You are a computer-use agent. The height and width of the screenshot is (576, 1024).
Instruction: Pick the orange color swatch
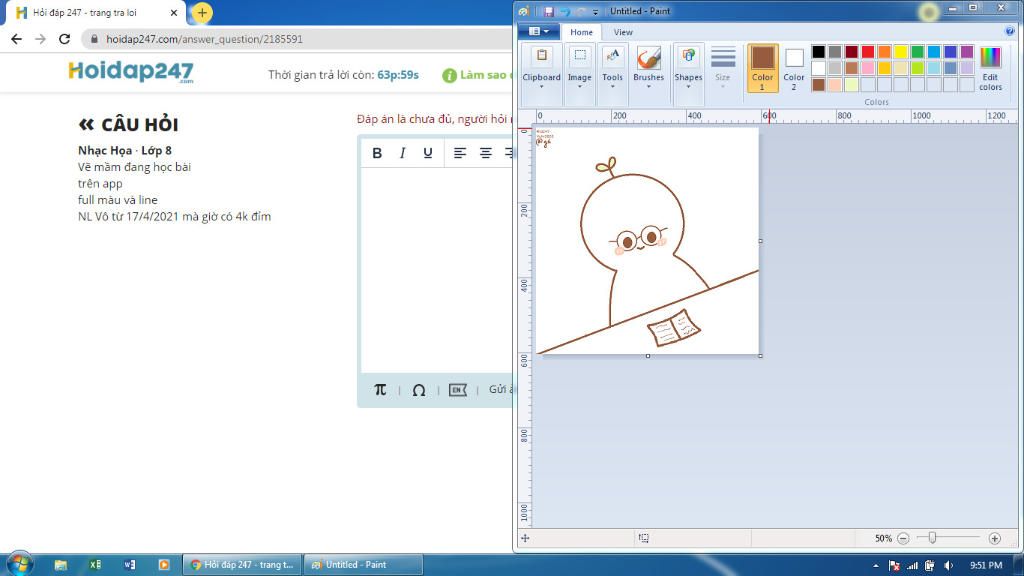tap(884, 52)
